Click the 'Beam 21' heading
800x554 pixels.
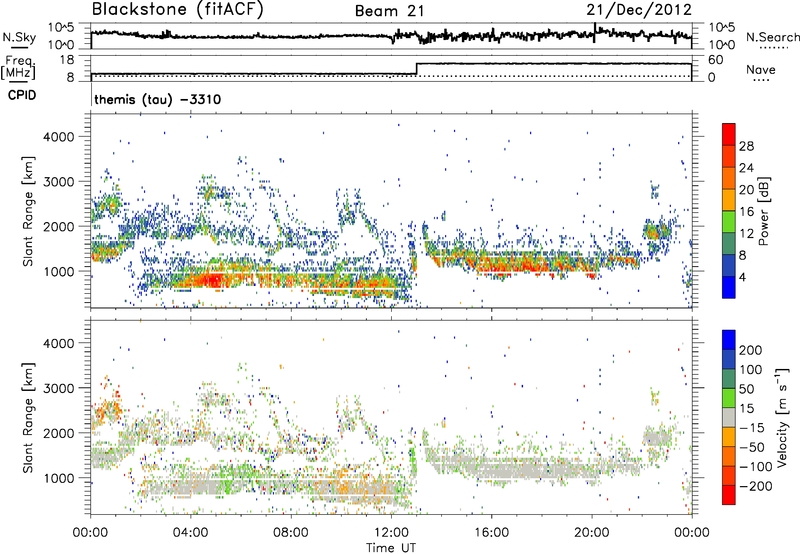coord(390,11)
